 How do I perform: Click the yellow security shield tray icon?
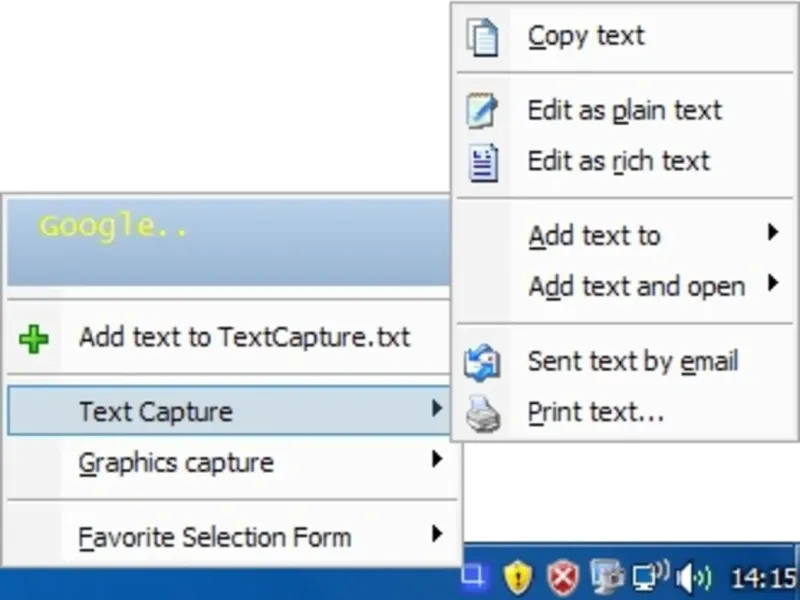(517, 576)
